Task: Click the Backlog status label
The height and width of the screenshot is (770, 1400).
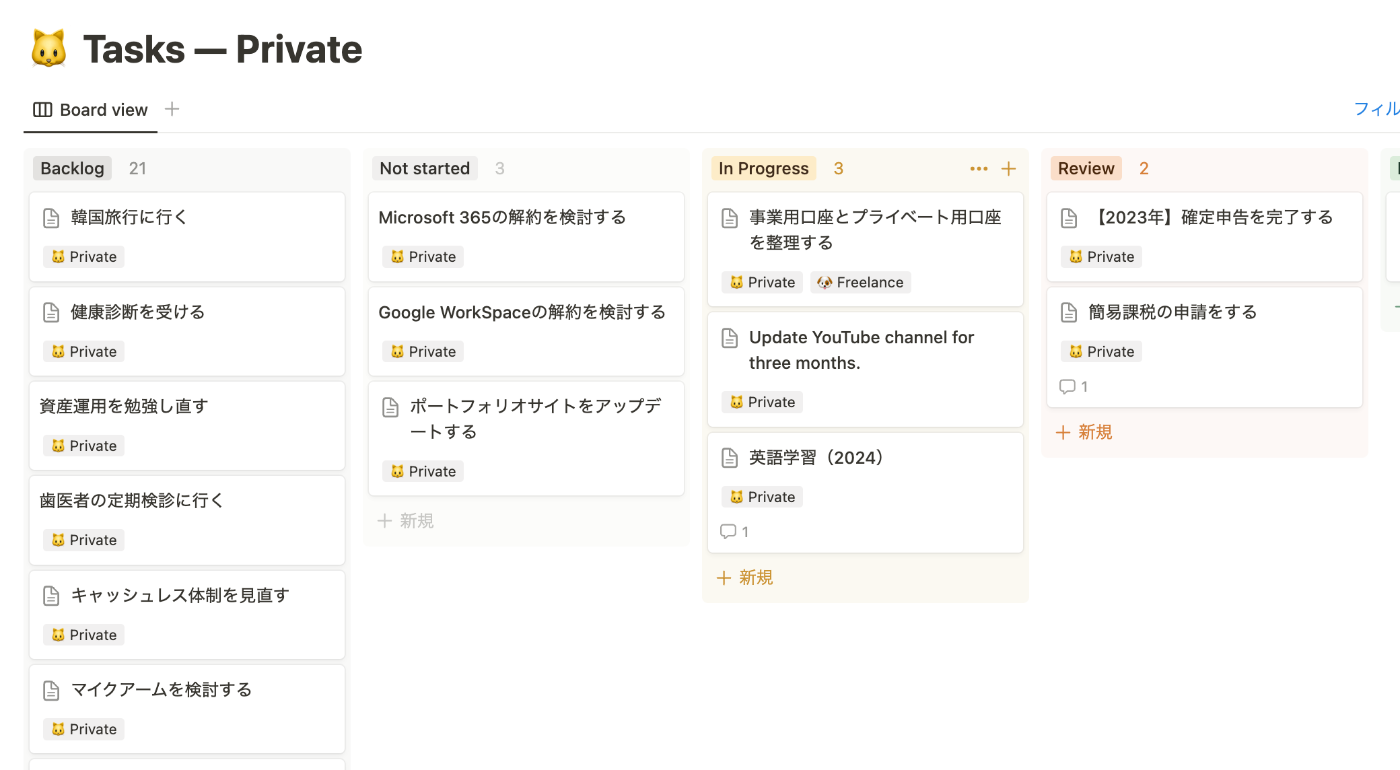Action: (72, 169)
